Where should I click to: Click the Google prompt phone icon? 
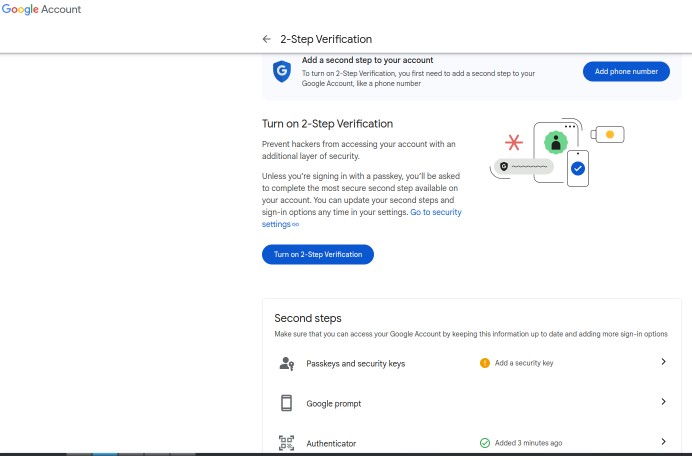286,403
